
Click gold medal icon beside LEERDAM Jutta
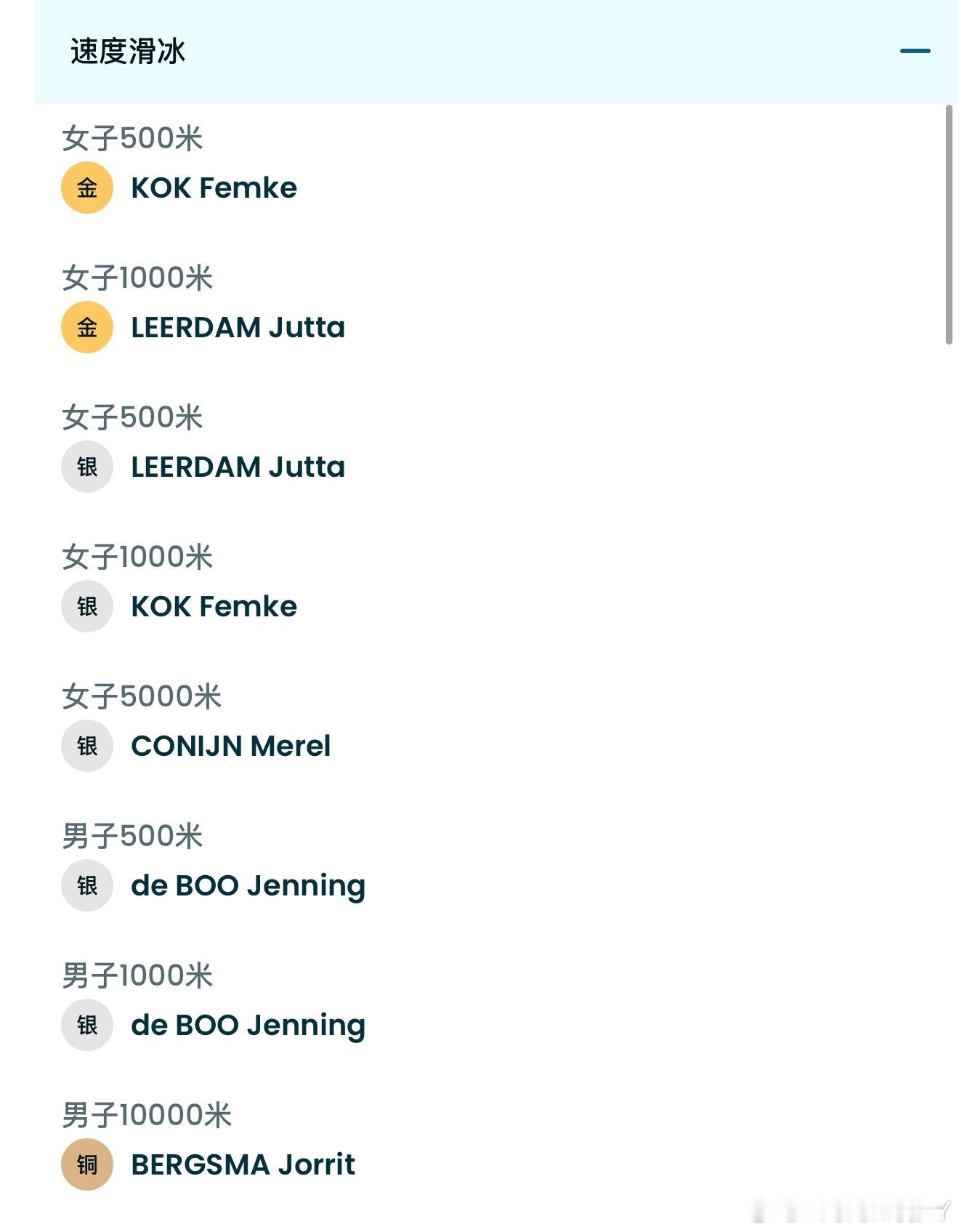point(87,327)
